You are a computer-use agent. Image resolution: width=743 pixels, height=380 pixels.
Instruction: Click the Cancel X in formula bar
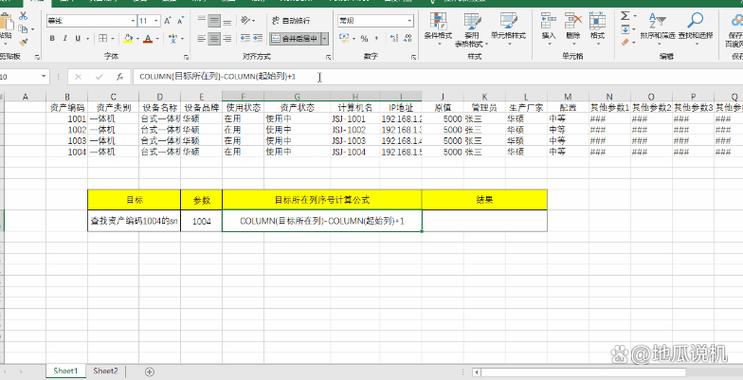click(x=79, y=77)
